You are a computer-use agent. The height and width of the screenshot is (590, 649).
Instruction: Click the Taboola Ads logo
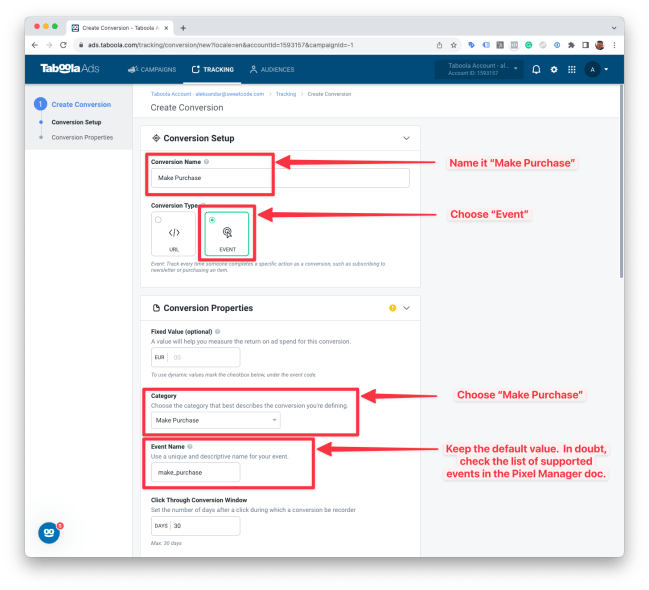coord(70,69)
